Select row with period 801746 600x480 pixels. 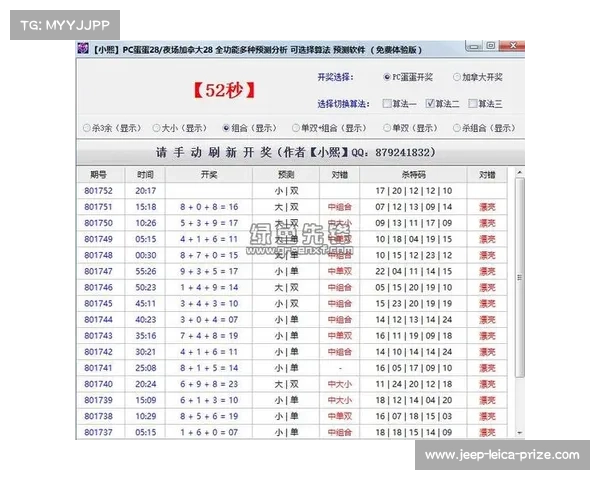click(292, 287)
